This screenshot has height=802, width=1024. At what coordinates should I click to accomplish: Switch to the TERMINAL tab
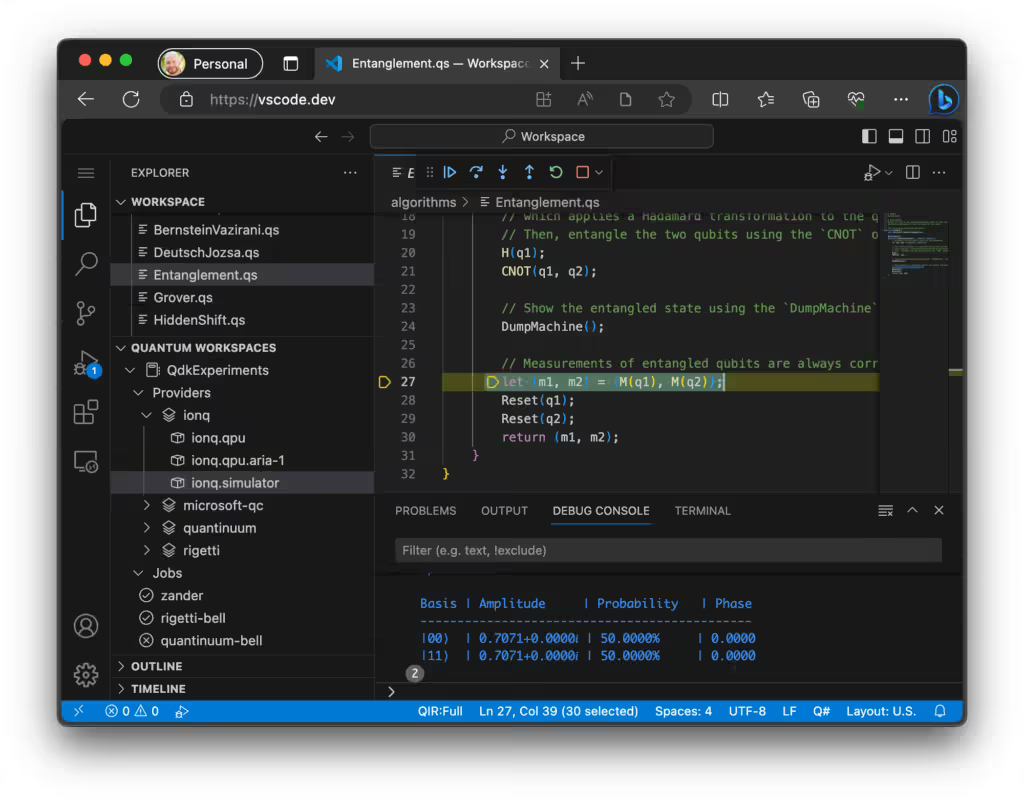[x=703, y=511]
